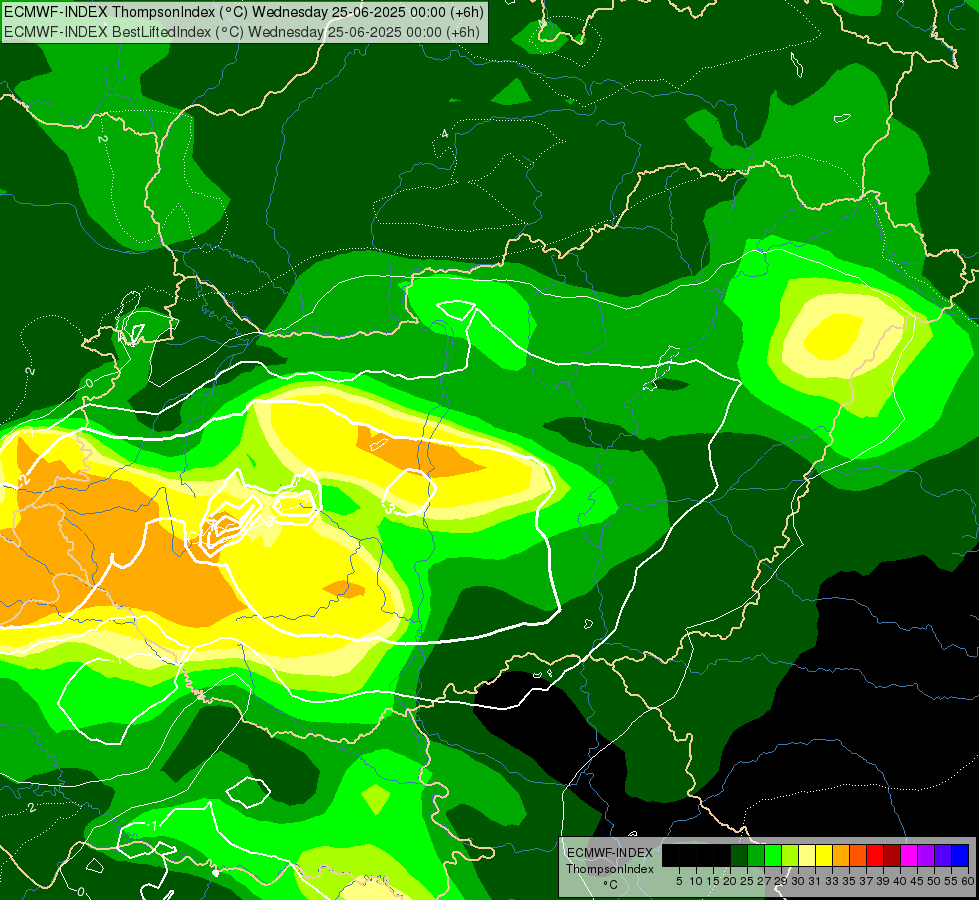Click the legend scale value 33
The image size is (979, 900).
click(832, 881)
